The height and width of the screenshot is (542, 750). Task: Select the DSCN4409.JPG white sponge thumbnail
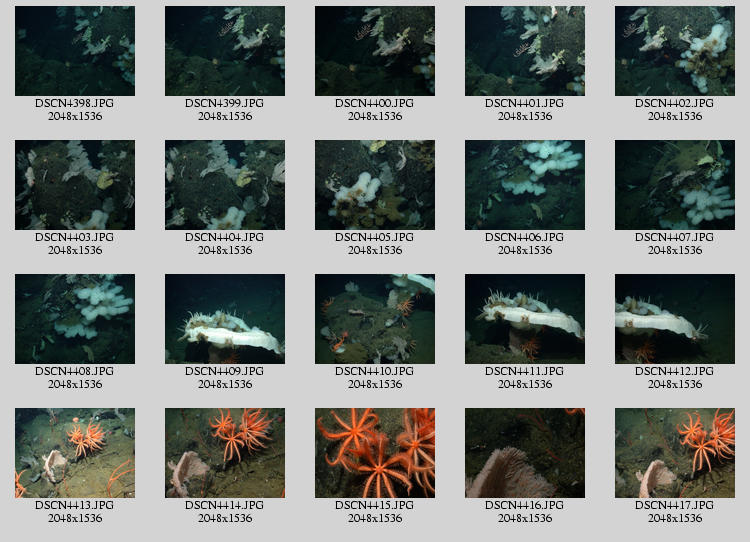coord(225,319)
